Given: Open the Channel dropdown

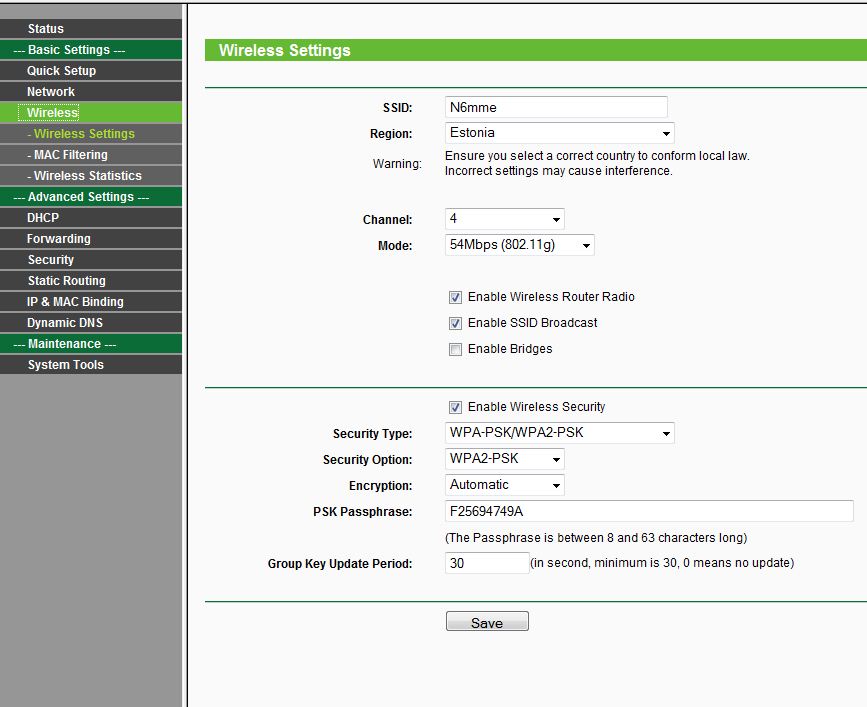Looking at the screenshot, I should [504, 219].
